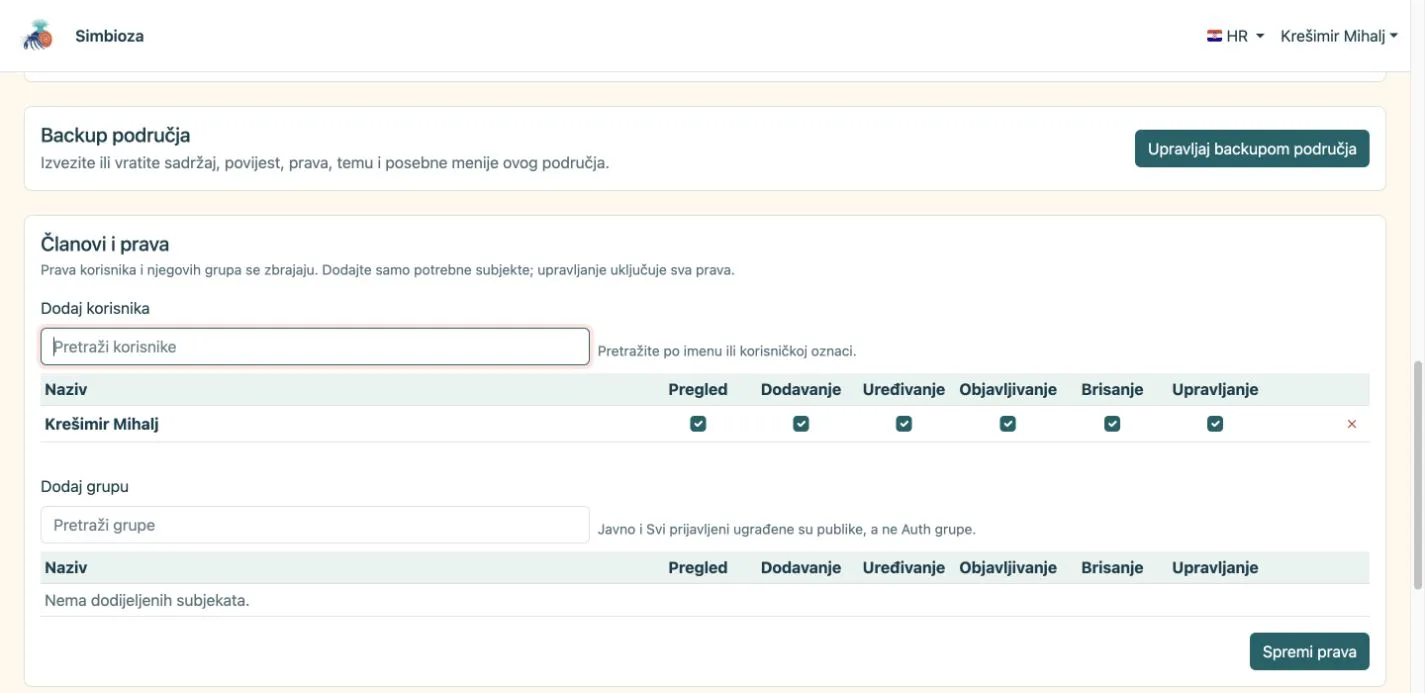Click the Pretraži grupe search field
The height and width of the screenshot is (693, 1425).
315,525
